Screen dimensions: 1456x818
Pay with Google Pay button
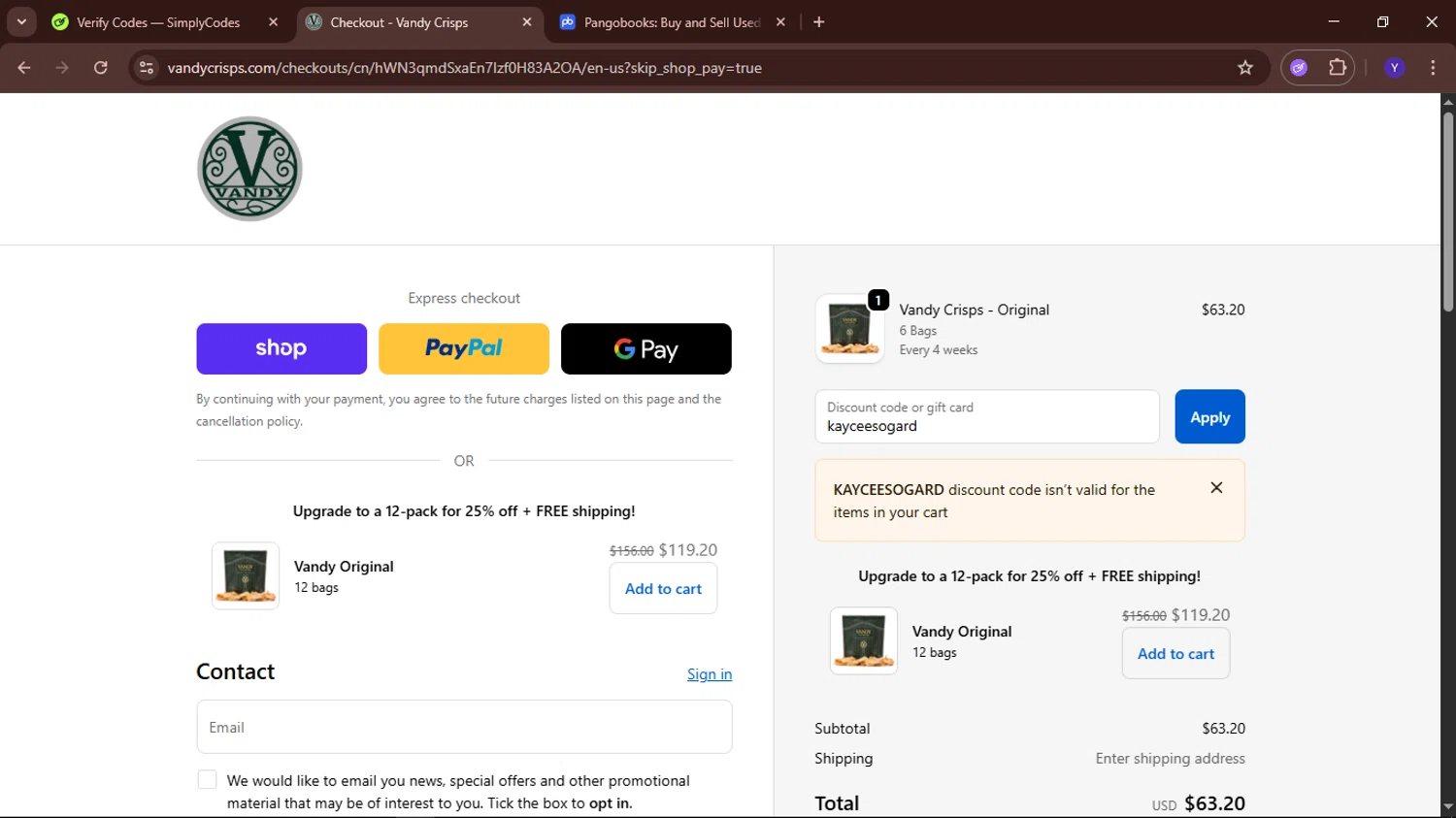click(x=646, y=348)
